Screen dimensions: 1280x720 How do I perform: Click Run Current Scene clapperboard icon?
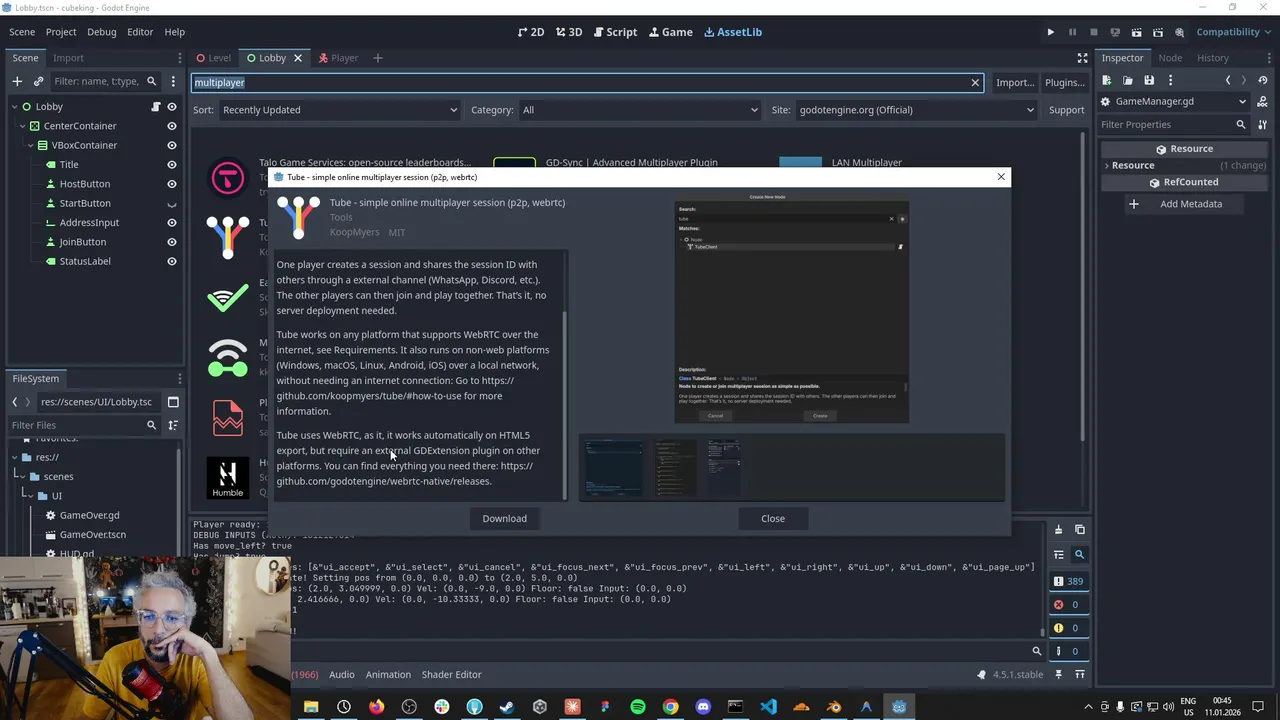pos(1136,32)
